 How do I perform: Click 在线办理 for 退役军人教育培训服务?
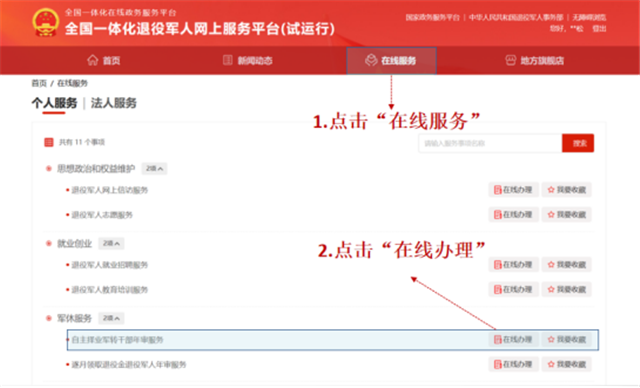pyautogui.click(x=513, y=290)
